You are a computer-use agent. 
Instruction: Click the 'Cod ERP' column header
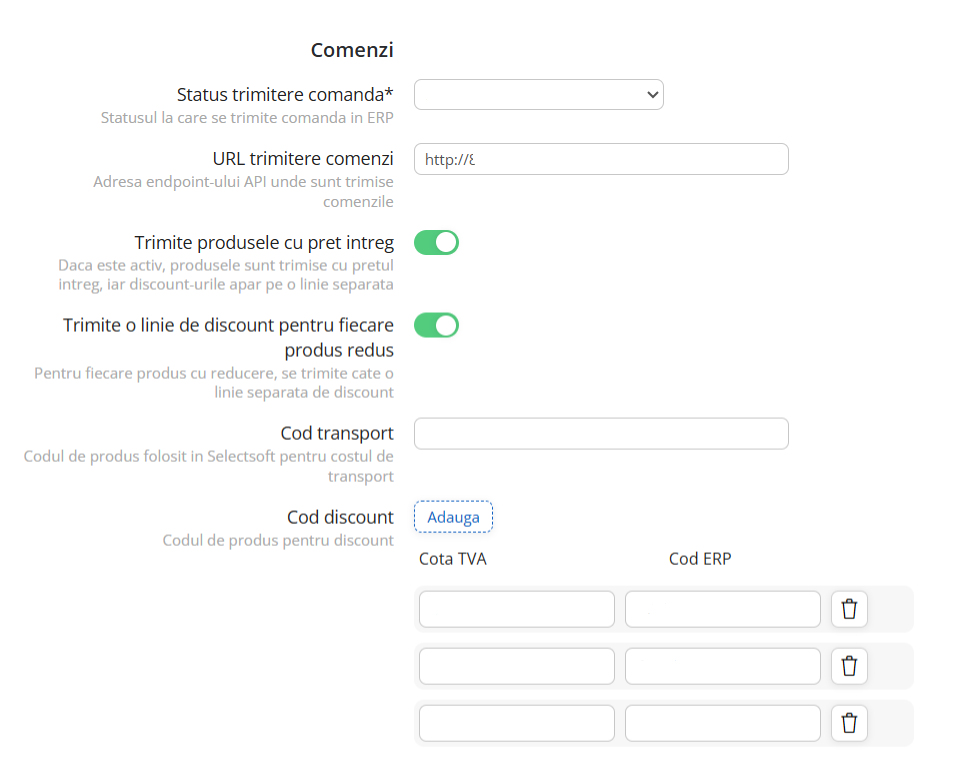(x=700, y=559)
